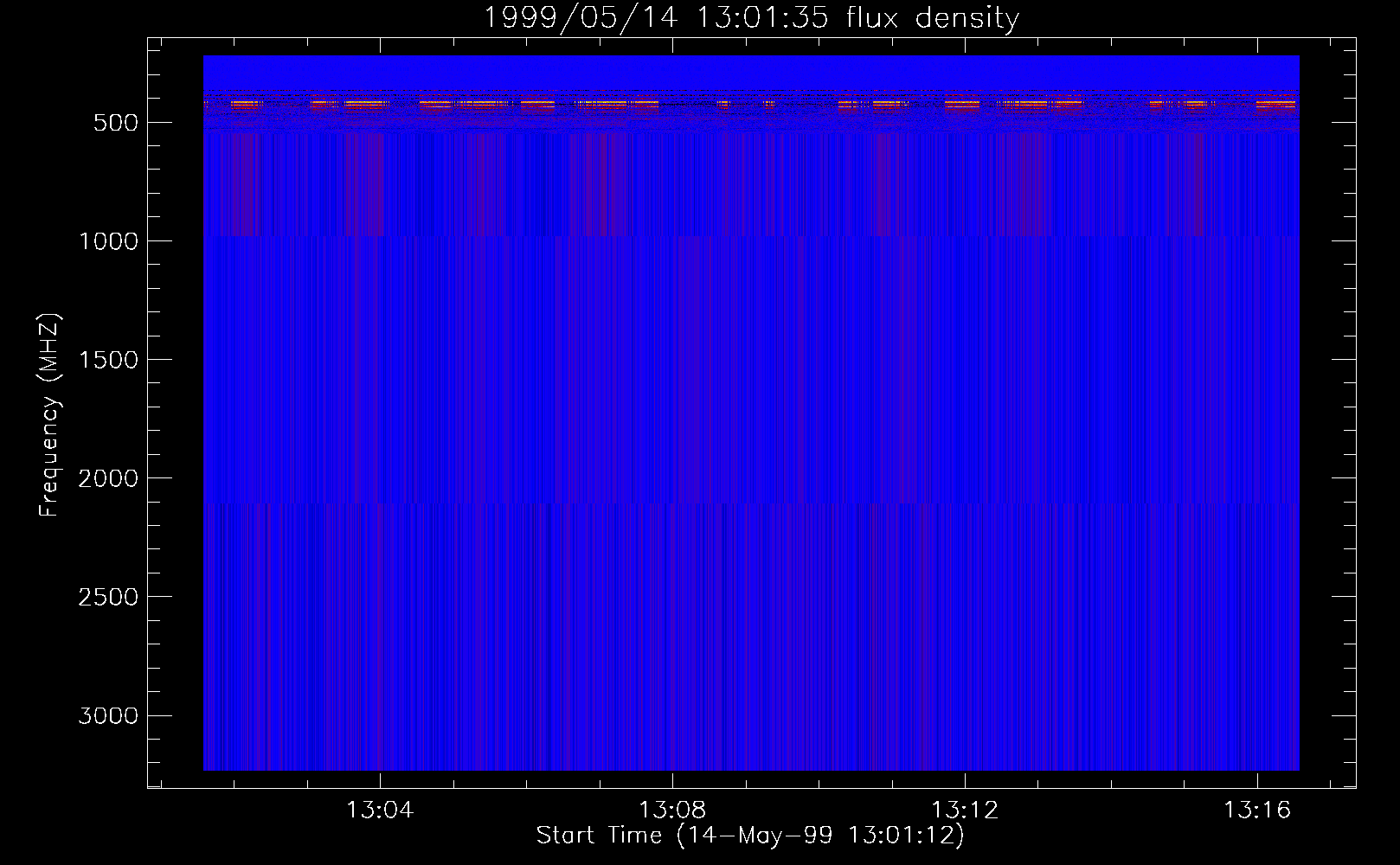
Task: Click the 2500 frequency tick label
Action: point(108,597)
